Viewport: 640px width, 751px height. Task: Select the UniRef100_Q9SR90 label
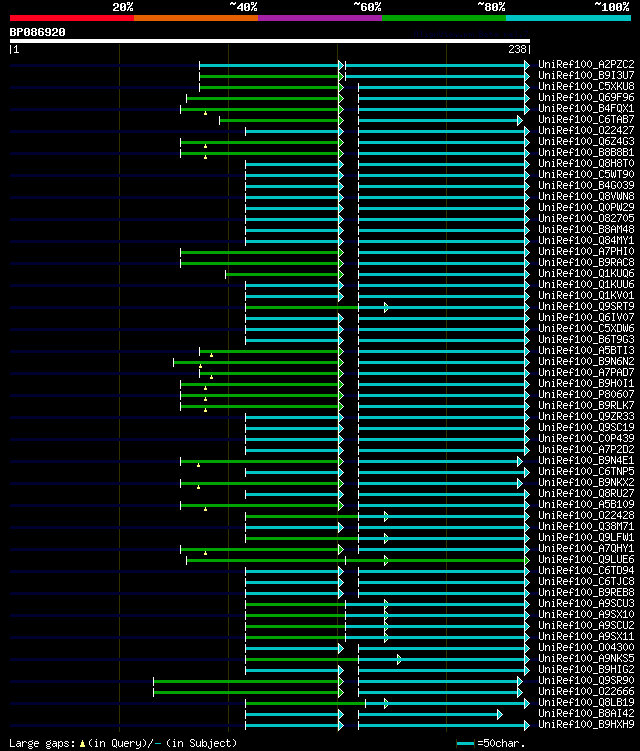click(586, 681)
